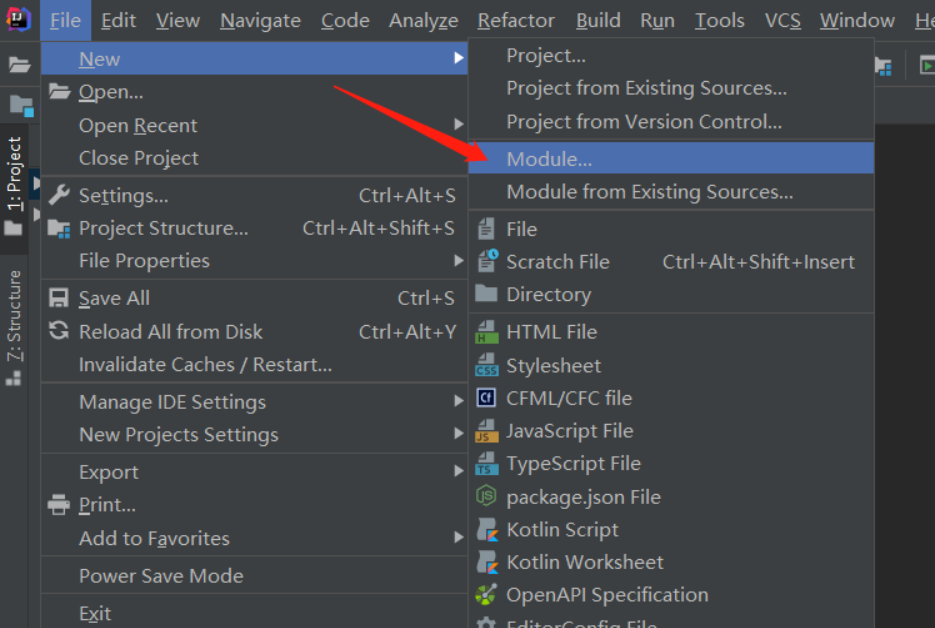Open the Refactor menu
The image size is (935, 628).
[x=516, y=20]
